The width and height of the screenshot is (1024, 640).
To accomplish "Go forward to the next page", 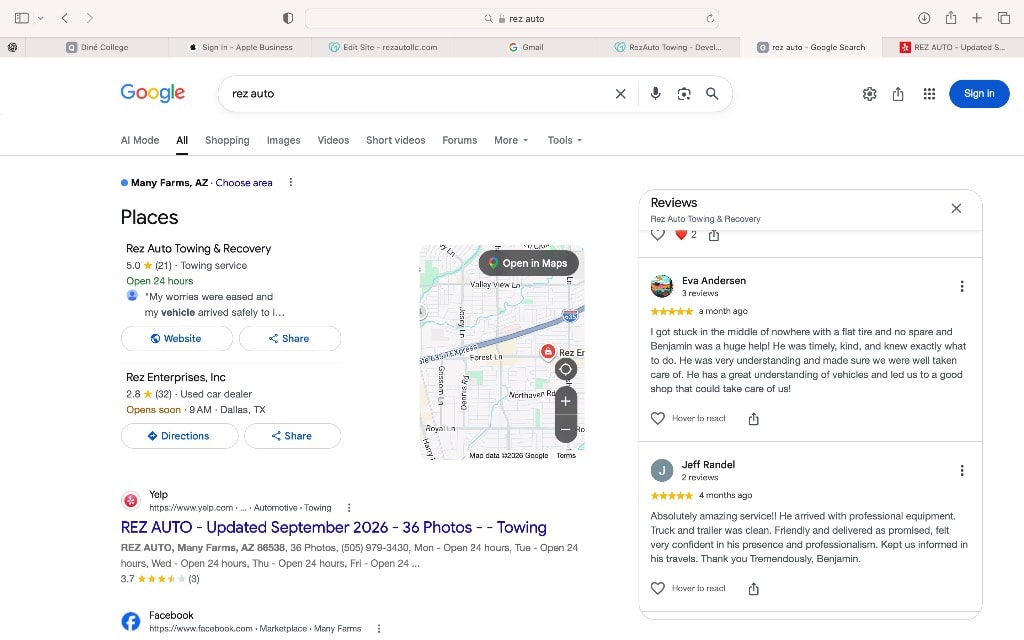I will click(x=89, y=18).
